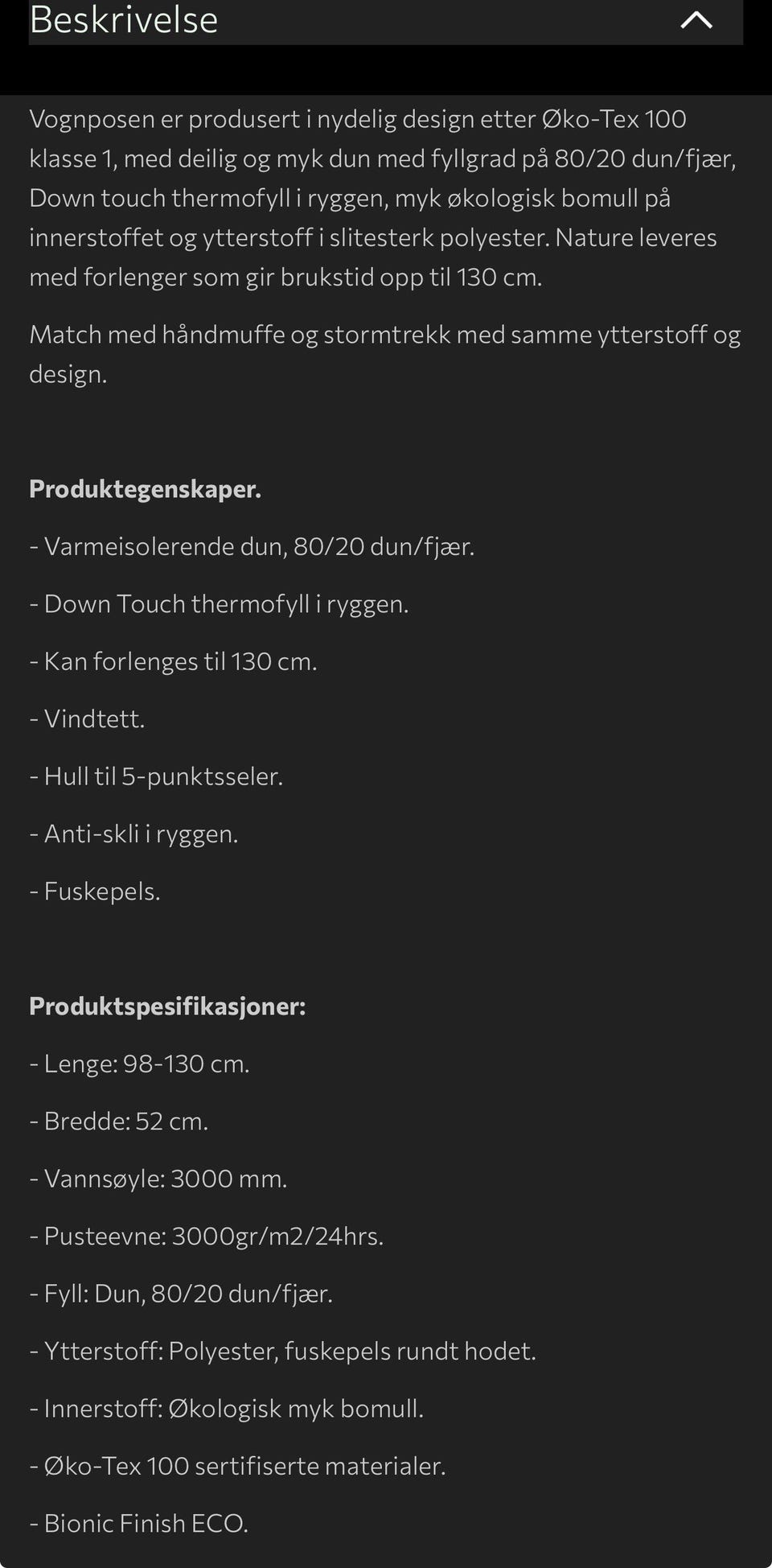
Task: Click the Vannsøyle: 3000 mm line
Action: (x=158, y=1179)
